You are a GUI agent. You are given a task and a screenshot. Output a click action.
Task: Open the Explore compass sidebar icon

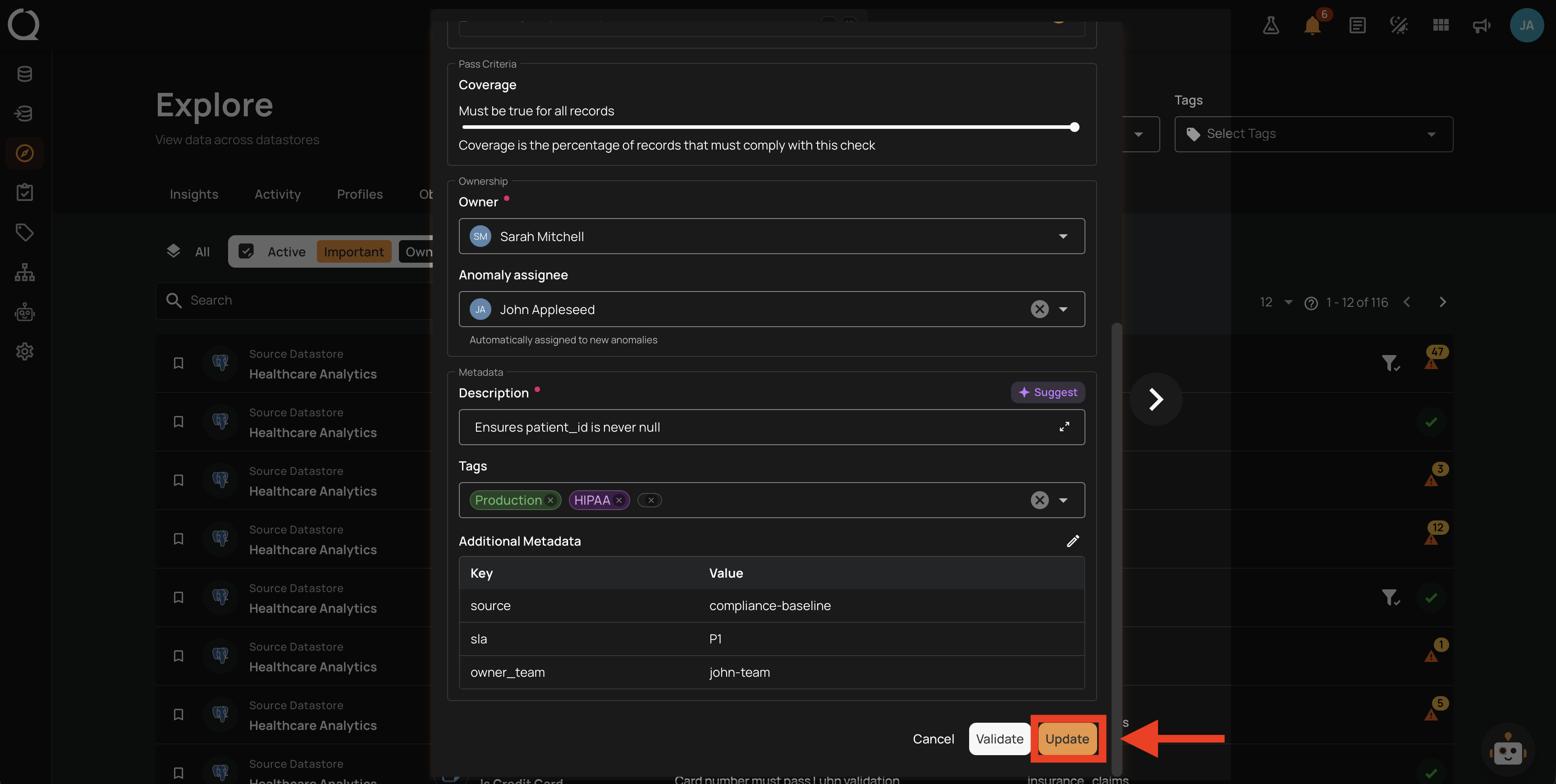[x=25, y=153]
